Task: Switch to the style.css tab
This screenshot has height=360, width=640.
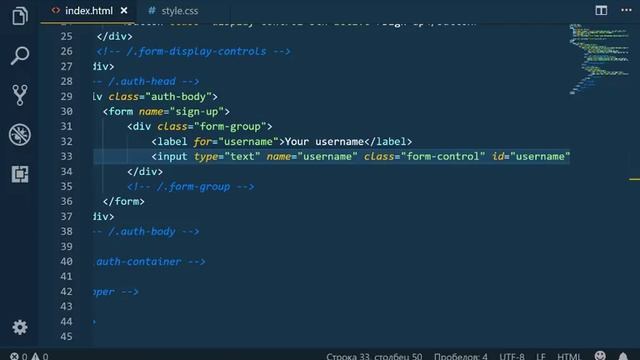Action: pos(180,11)
